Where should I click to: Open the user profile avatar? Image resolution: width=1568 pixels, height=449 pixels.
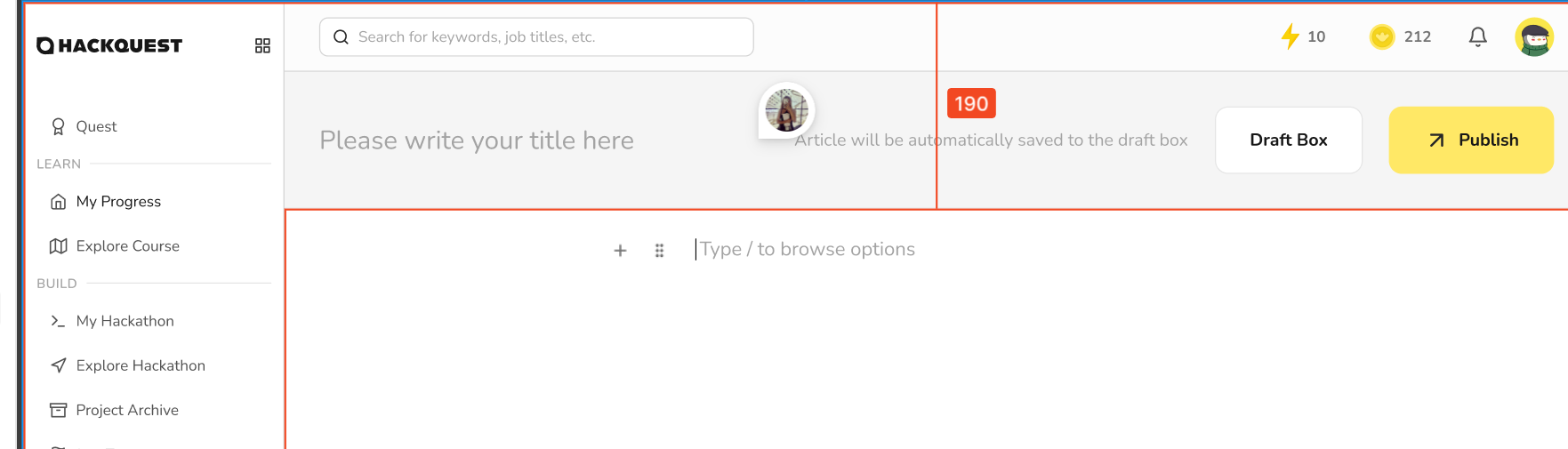tap(1534, 36)
